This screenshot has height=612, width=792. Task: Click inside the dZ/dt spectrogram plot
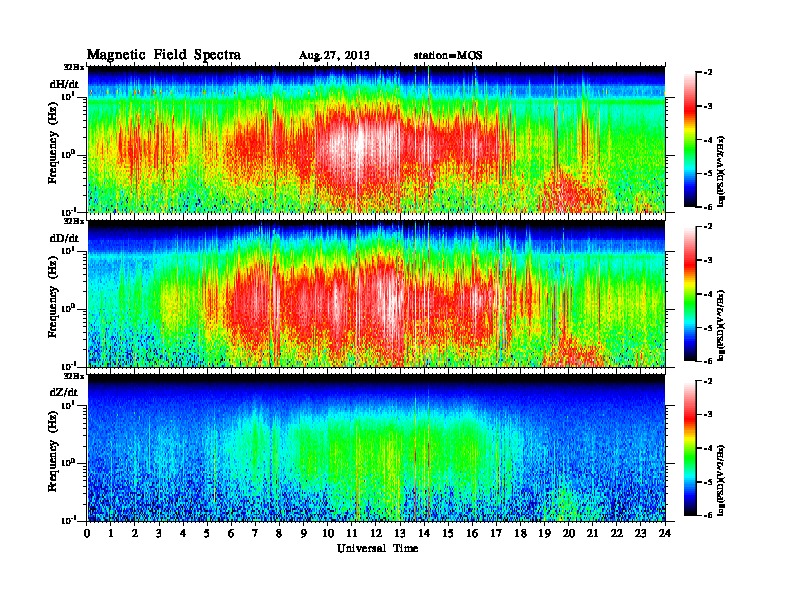376,448
